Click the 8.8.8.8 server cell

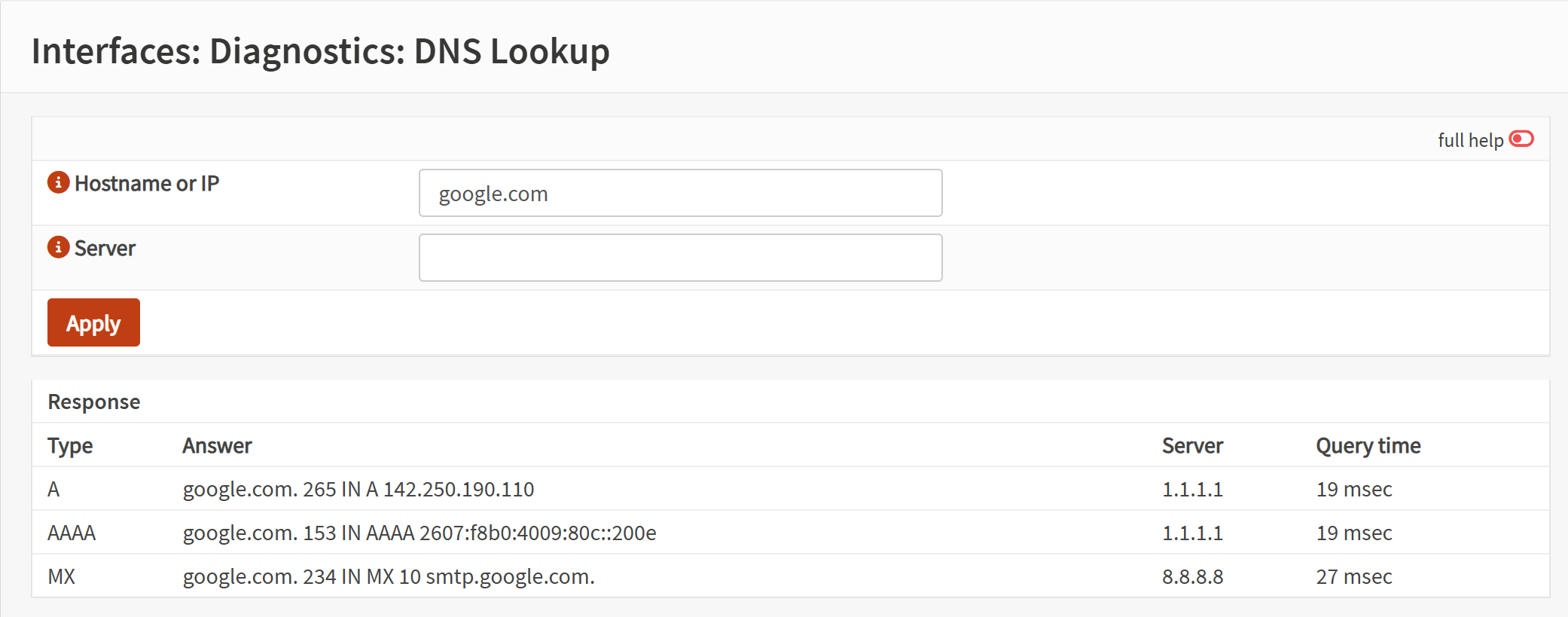click(1192, 577)
